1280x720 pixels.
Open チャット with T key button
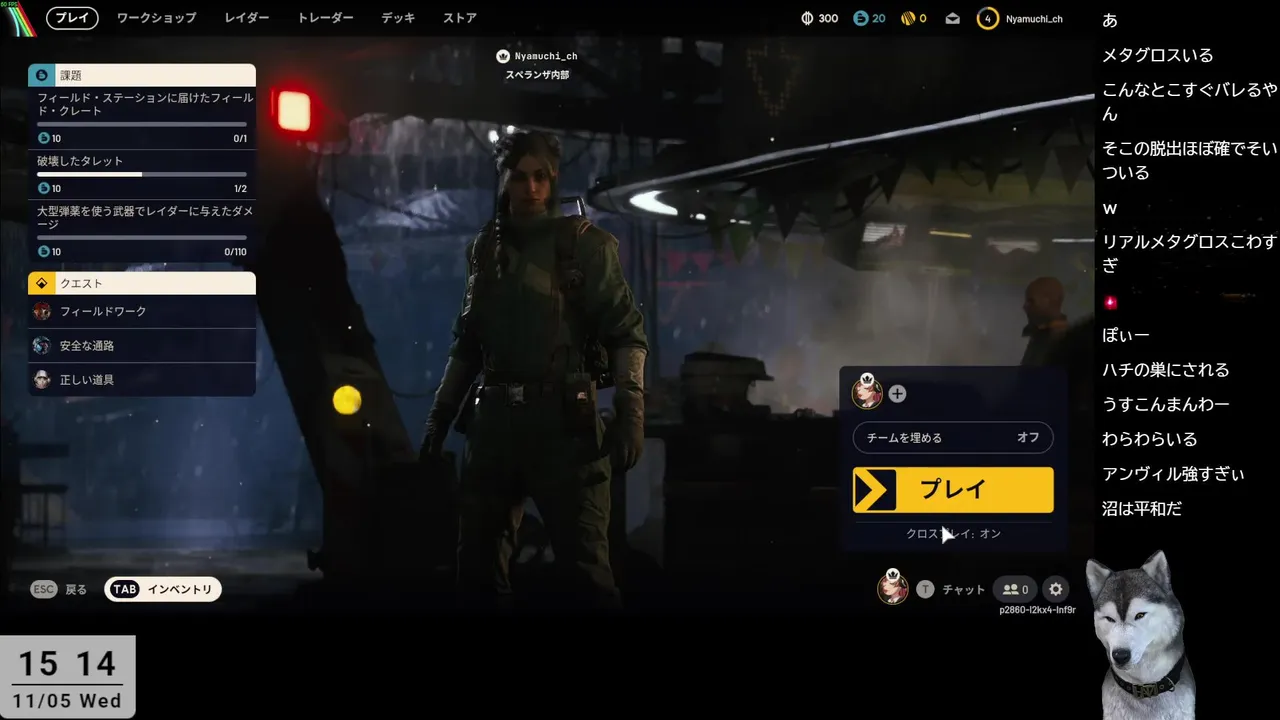coord(925,590)
